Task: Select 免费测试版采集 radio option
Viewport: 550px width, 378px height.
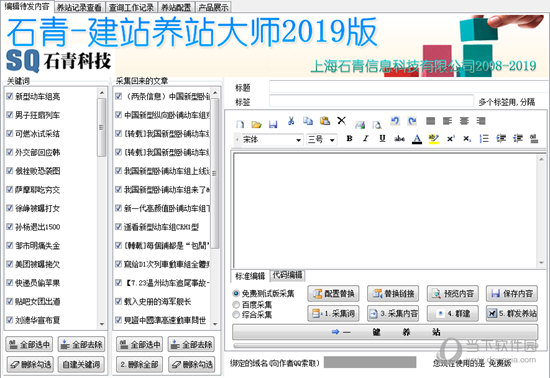Action: 236,293
